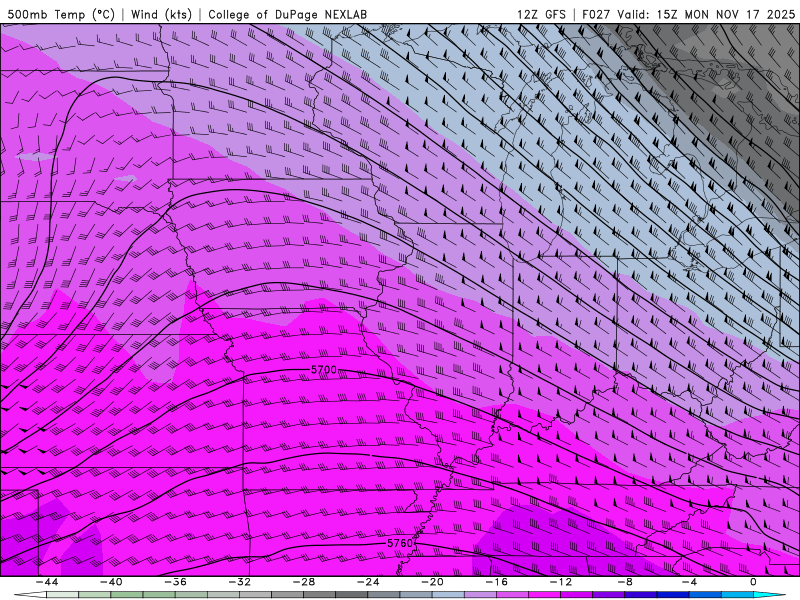The image size is (800, 600).
Task: Click the '-20' colorbar tick label
Action: (x=433, y=582)
